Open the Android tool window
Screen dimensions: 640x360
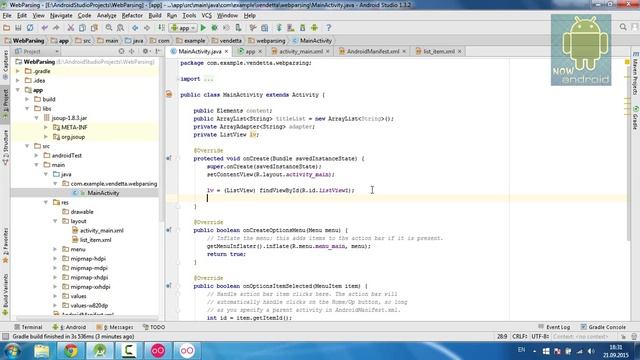click(x=69, y=327)
